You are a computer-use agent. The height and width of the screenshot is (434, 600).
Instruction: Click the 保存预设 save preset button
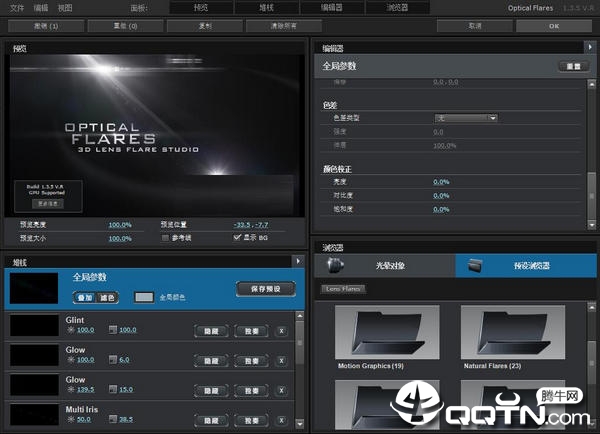click(266, 289)
